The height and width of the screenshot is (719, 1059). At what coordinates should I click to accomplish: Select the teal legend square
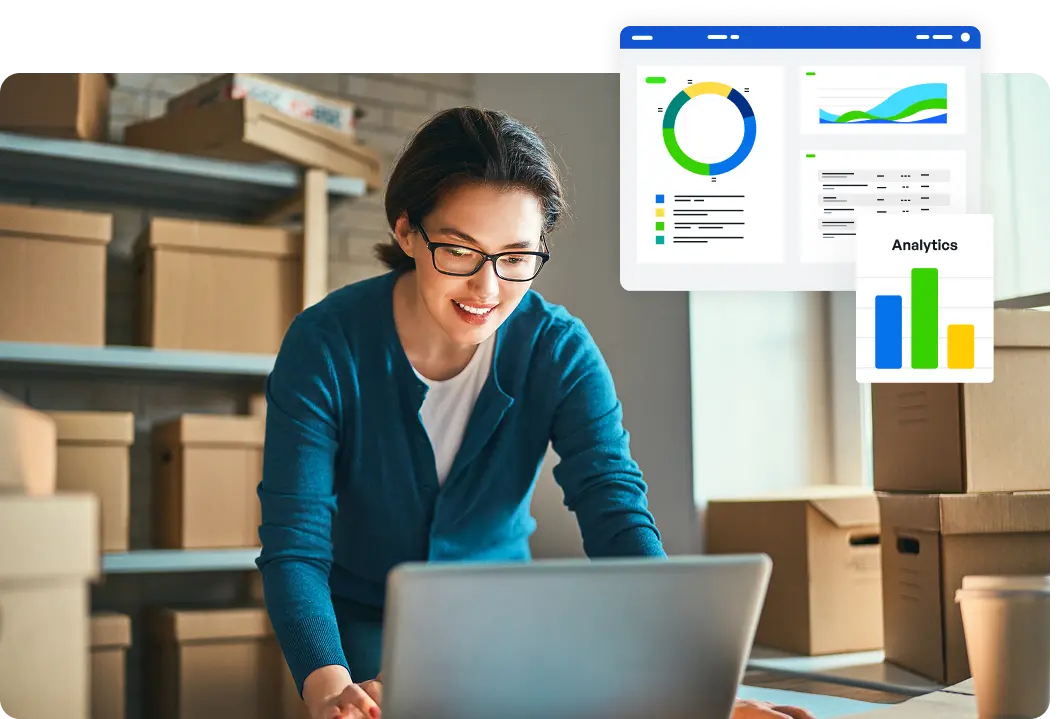click(x=660, y=240)
